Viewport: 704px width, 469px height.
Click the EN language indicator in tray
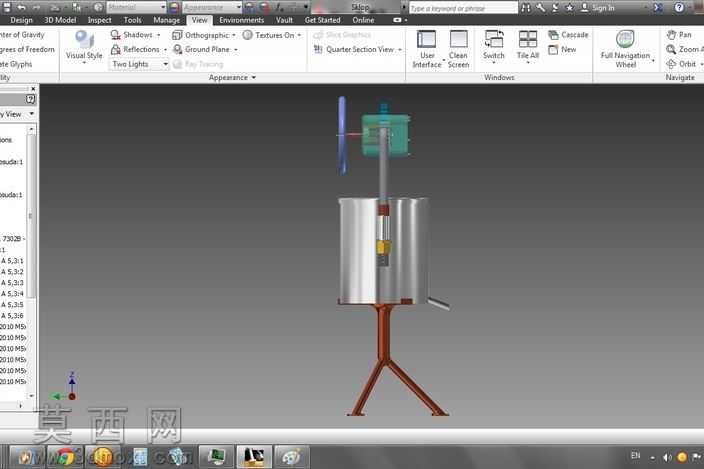tap(635, 456)
